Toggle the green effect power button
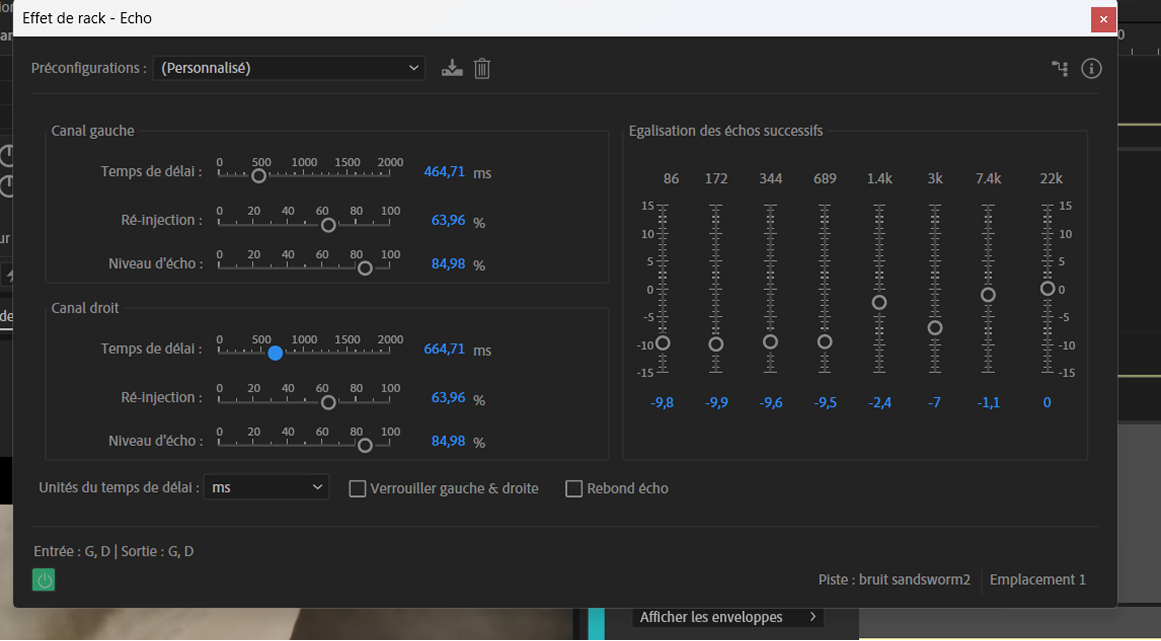 coord(43,580)
